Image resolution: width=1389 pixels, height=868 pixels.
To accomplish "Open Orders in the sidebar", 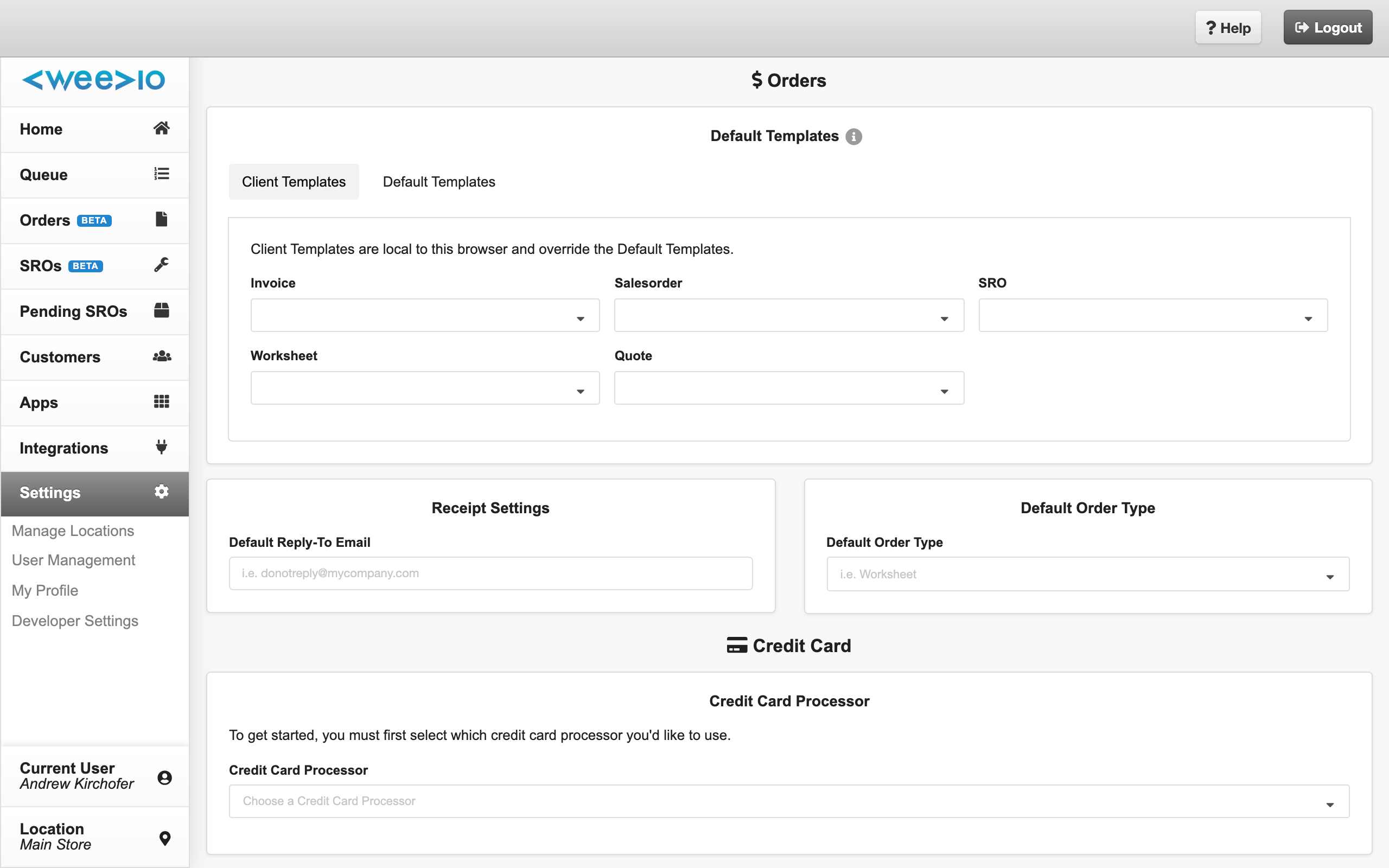I will [95, 220].
